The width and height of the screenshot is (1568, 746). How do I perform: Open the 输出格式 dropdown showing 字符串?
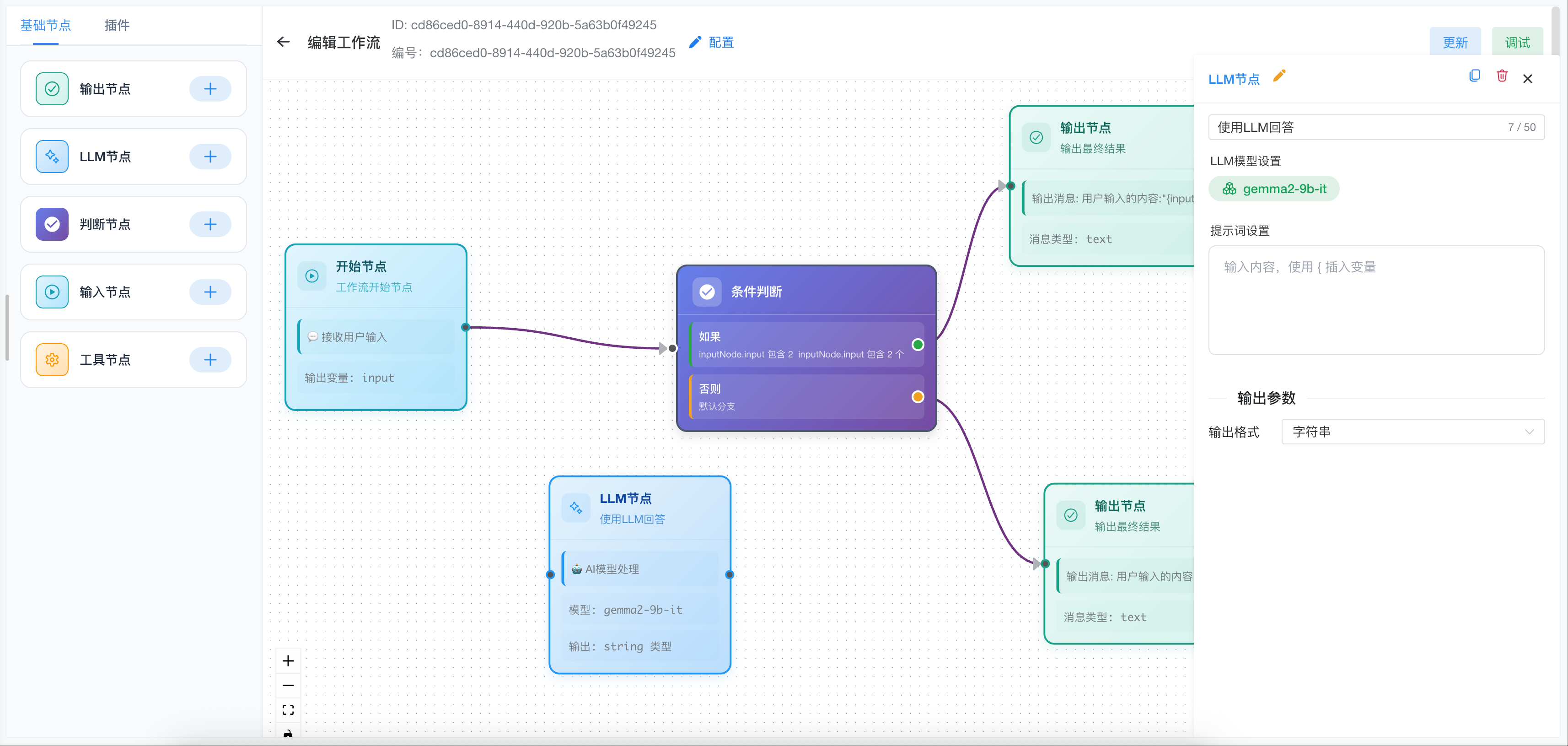pos(1412,432)
